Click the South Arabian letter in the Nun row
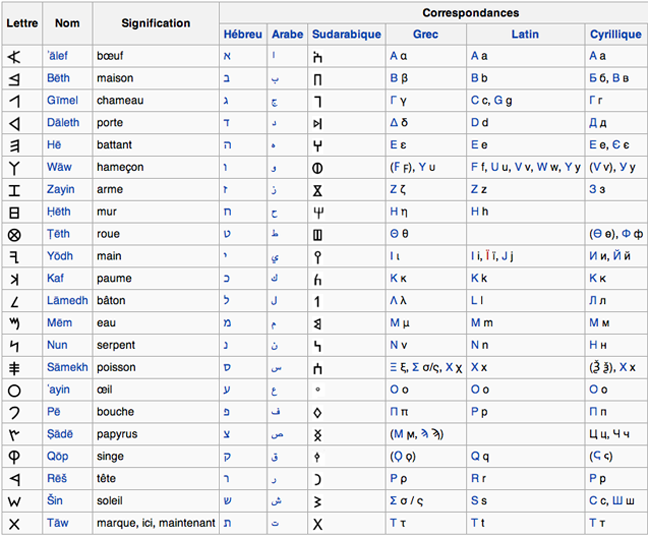 pyautogui.click(x=318, y=345)
